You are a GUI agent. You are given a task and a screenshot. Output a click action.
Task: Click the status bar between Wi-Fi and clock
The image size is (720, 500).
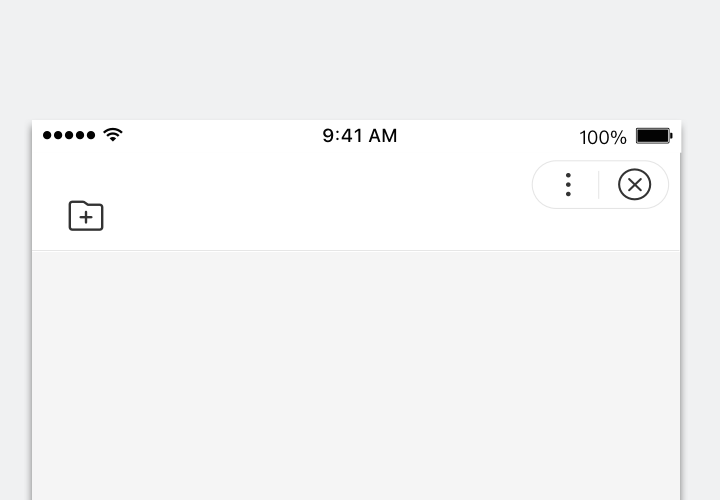[220, 136]
